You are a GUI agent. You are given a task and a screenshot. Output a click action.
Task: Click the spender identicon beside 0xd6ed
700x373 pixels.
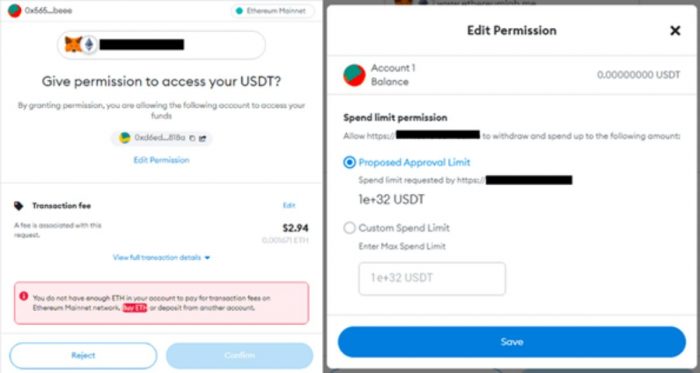coord(125,138)
